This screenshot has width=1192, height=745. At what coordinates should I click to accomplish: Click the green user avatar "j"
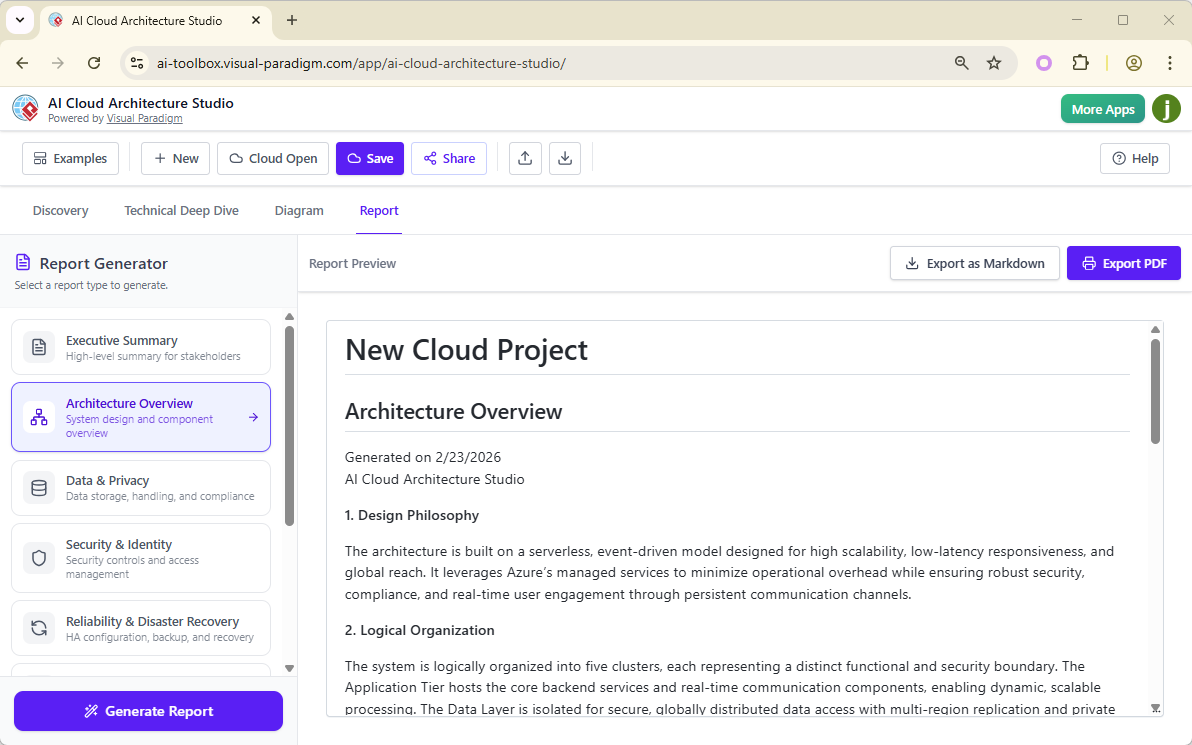(x=1166, y=109)
